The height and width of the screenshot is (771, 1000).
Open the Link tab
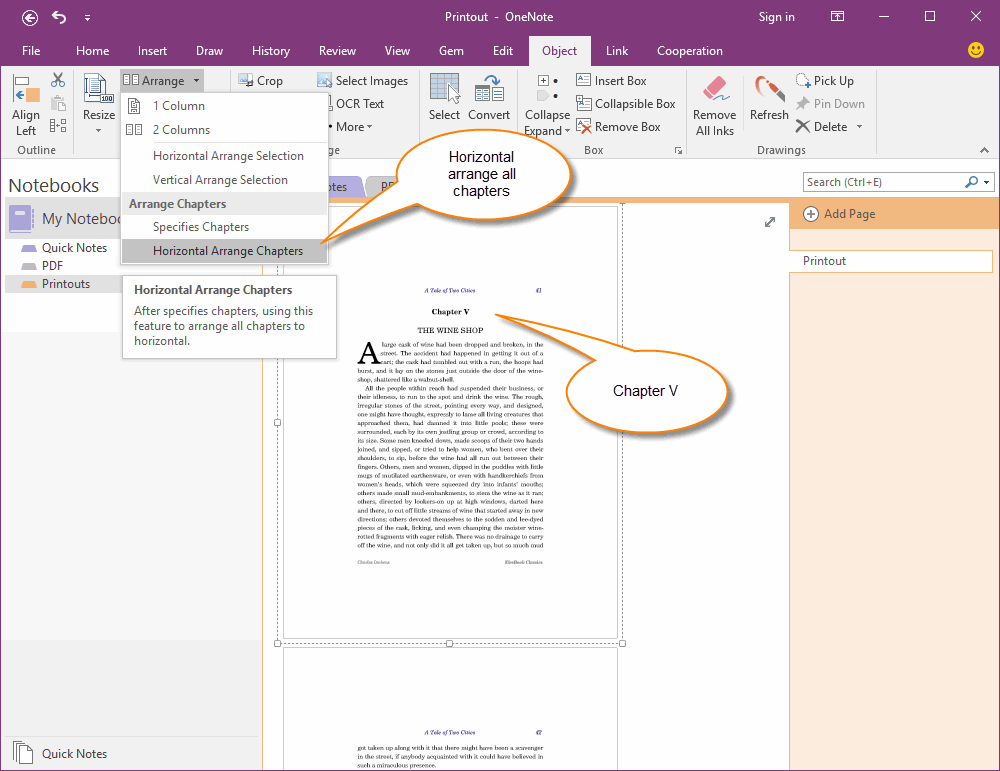coord(617,51)
